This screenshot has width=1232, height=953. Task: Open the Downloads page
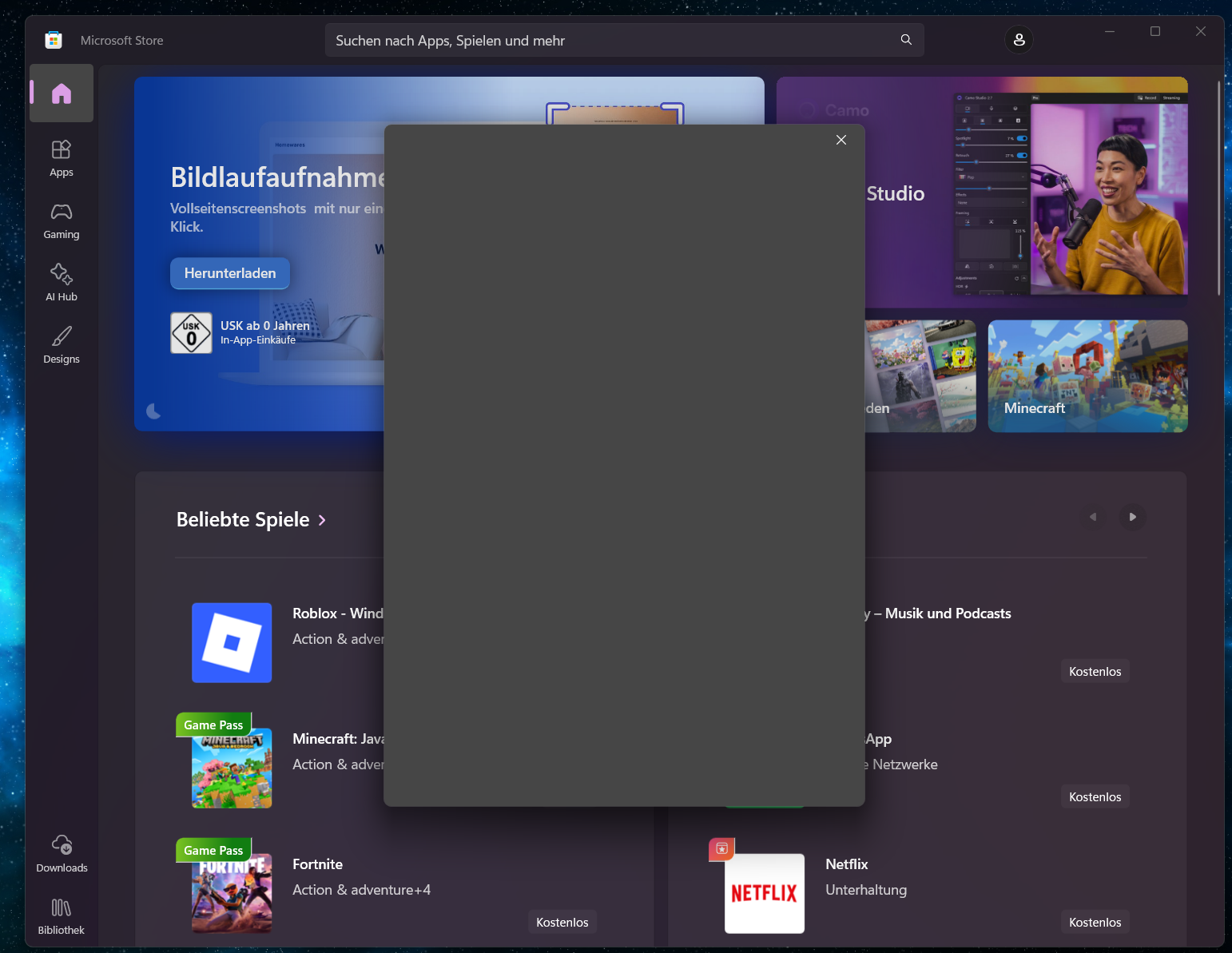click(62, 854)
